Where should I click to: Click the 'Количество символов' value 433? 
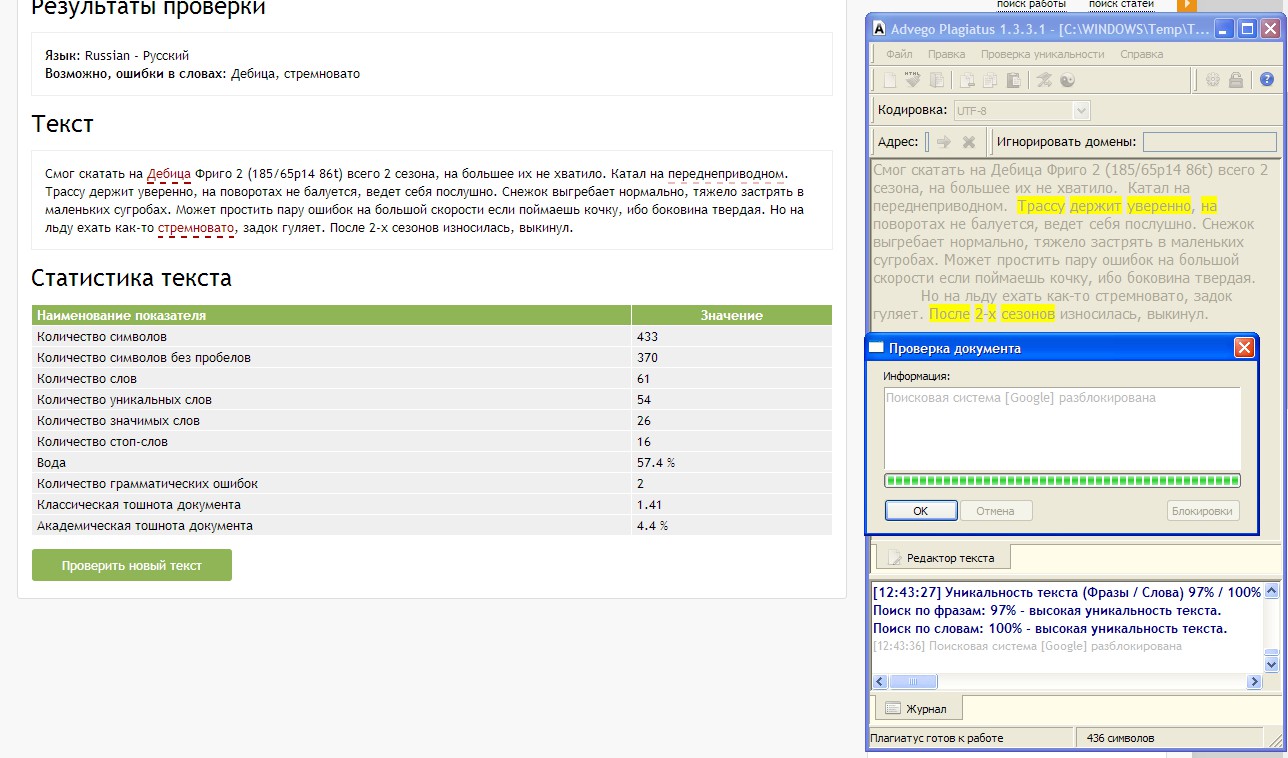(647, 337)
